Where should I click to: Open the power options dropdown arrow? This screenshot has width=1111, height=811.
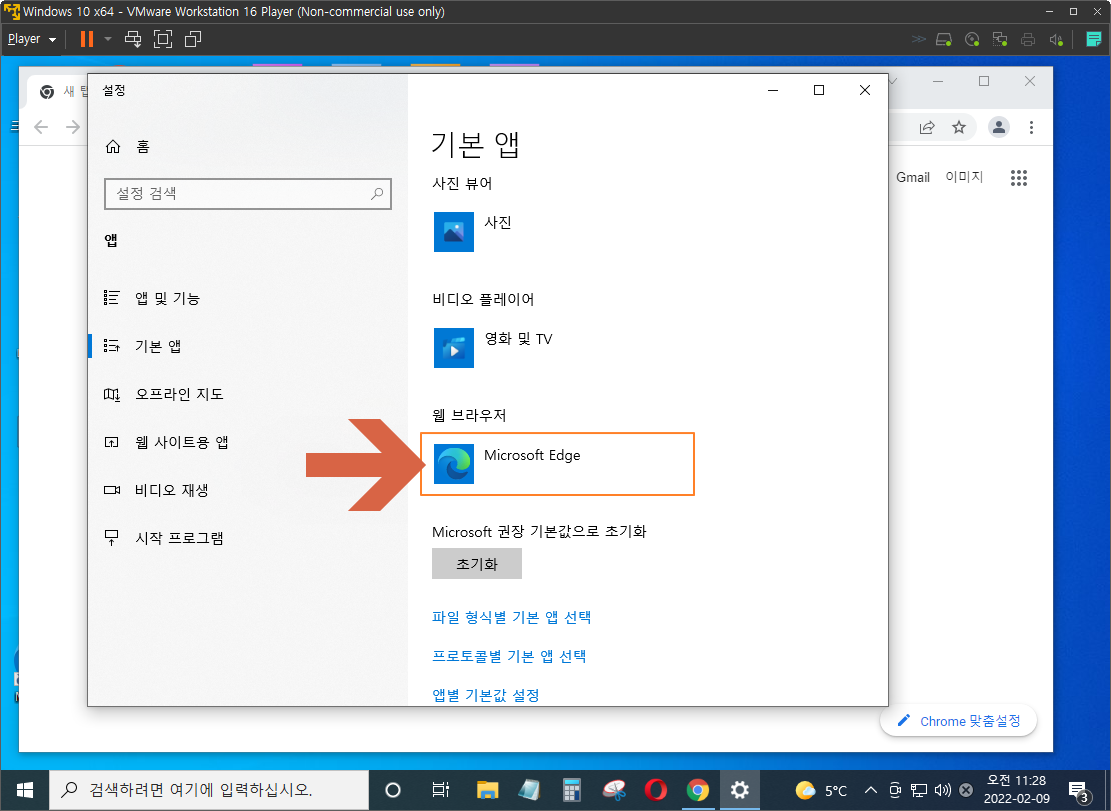click(108, 39)
